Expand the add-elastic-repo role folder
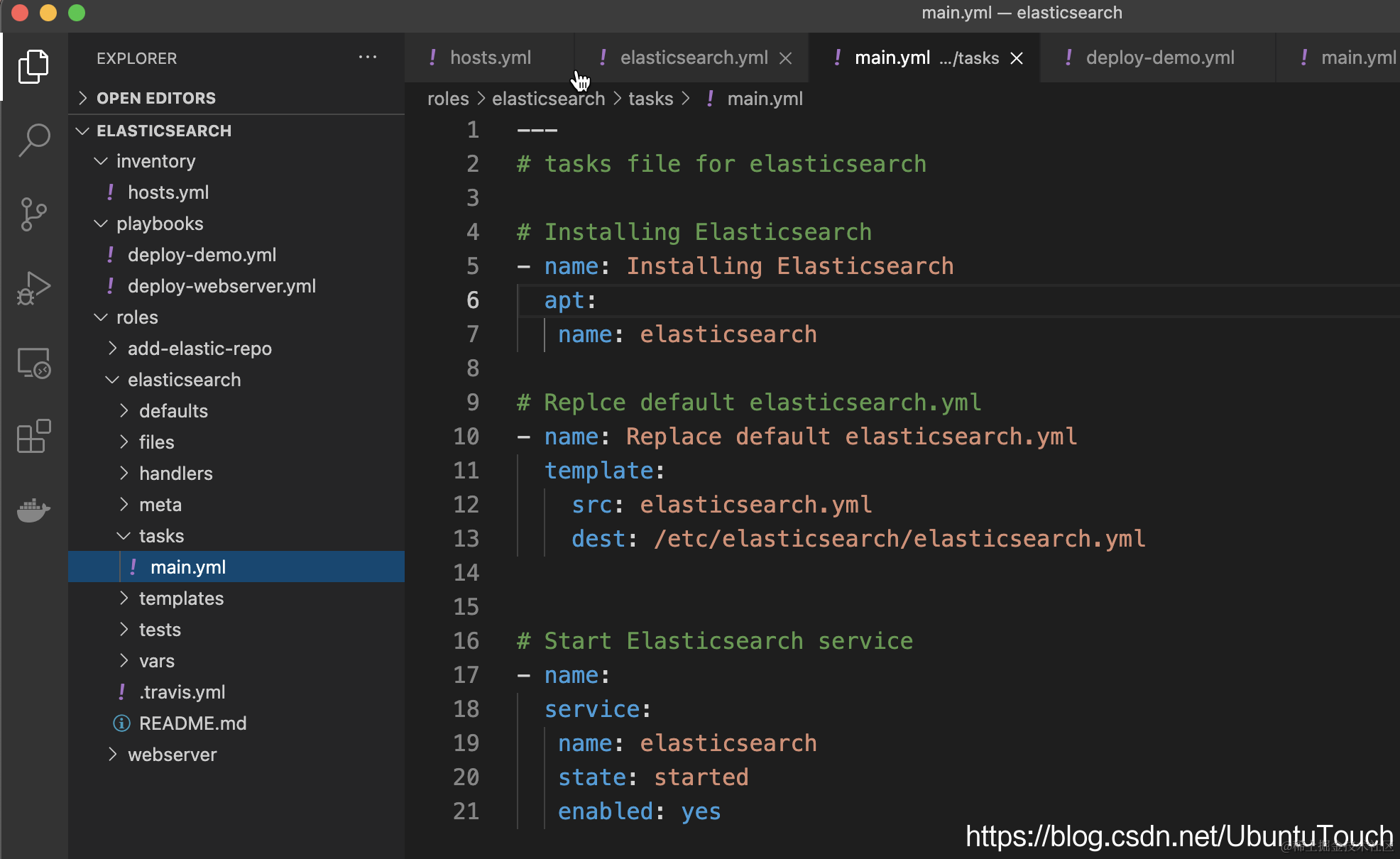 tap(199, 349)
